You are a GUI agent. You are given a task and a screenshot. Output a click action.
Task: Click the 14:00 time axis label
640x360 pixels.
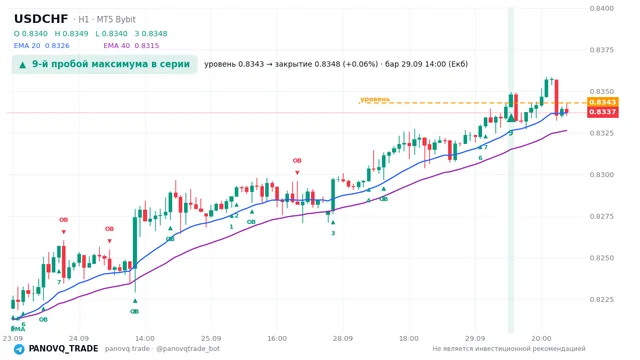145,338
